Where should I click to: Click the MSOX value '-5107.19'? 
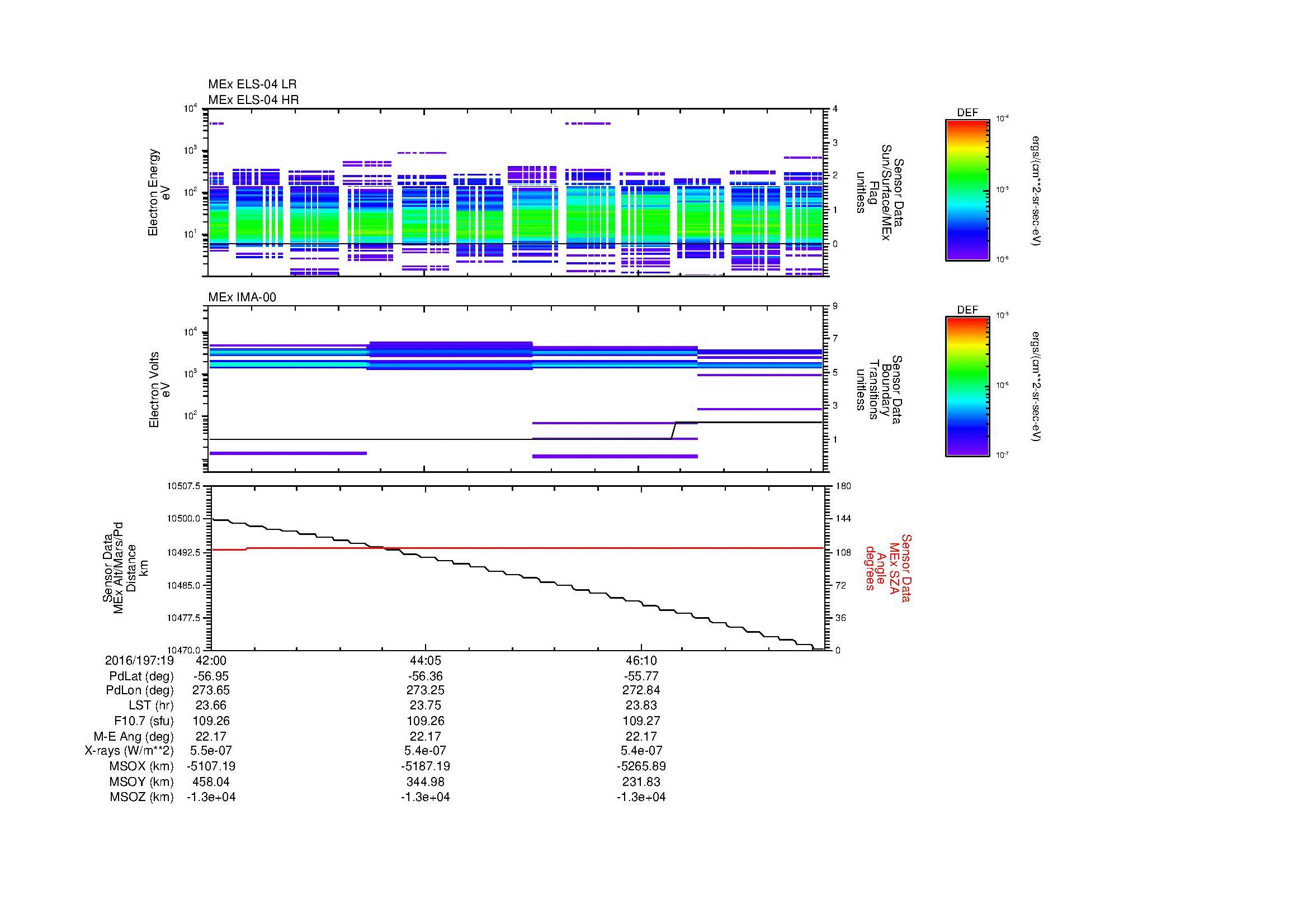[211, 766]
